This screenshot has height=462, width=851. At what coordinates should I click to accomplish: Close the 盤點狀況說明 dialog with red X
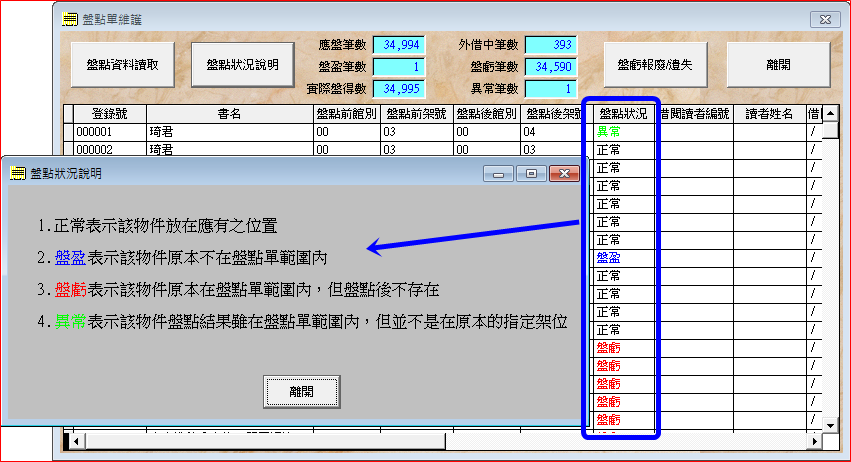coord(564,174)
